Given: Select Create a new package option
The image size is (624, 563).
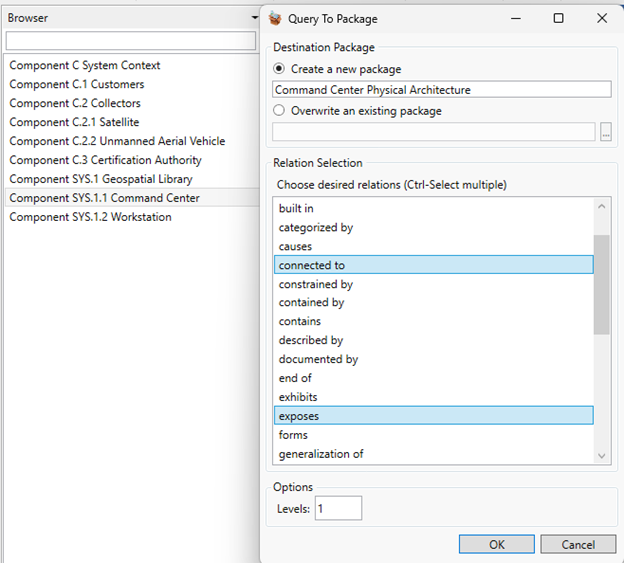Looking at the screenshot, I should (279, 69).
